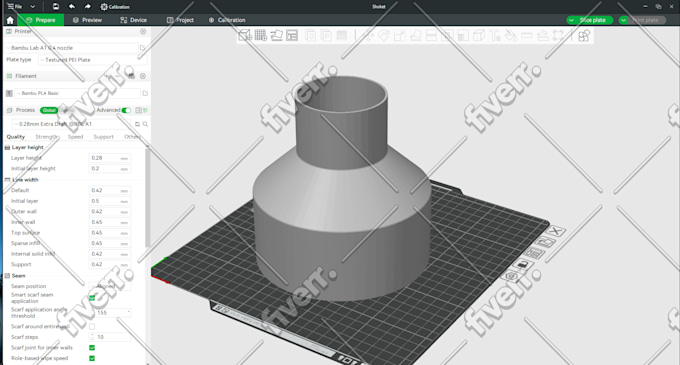Click the save process preset icon
This screenshot has width=680, height=365.
coord(137,124)
